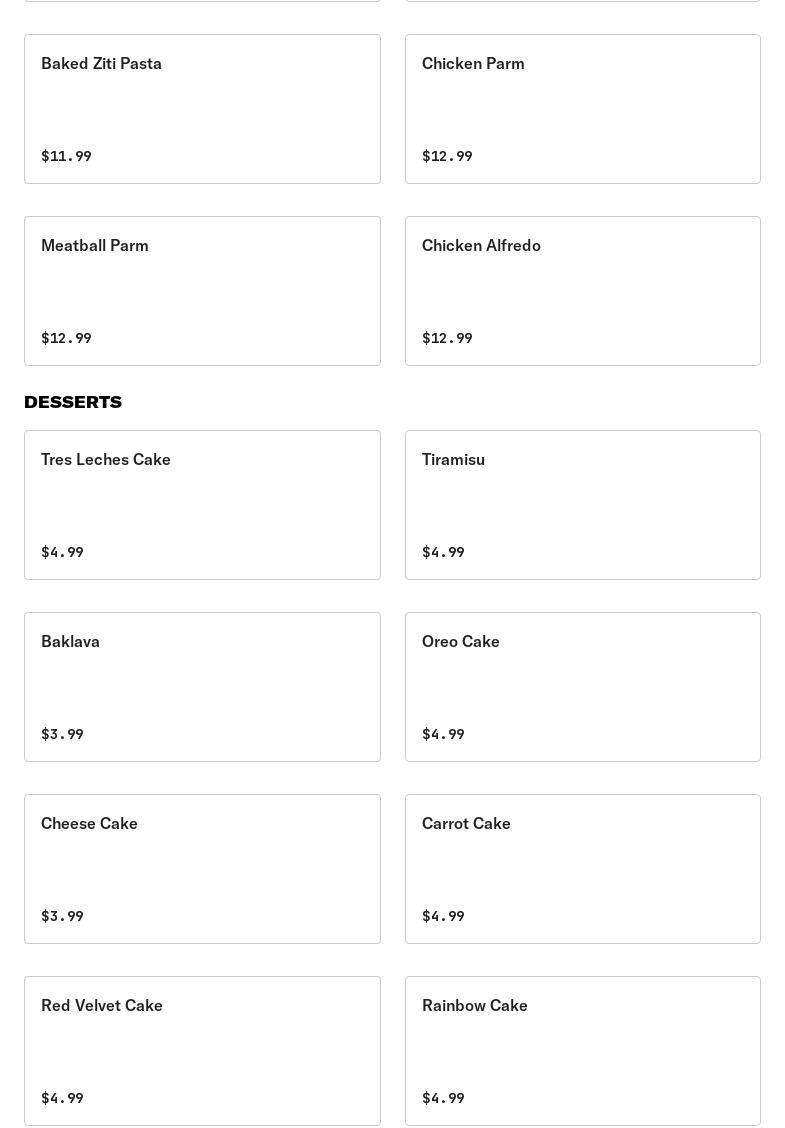Viewport: 785px width, 1128px height.
Task: Select the Red Velvet Cake item
Action: (202, 1051)
